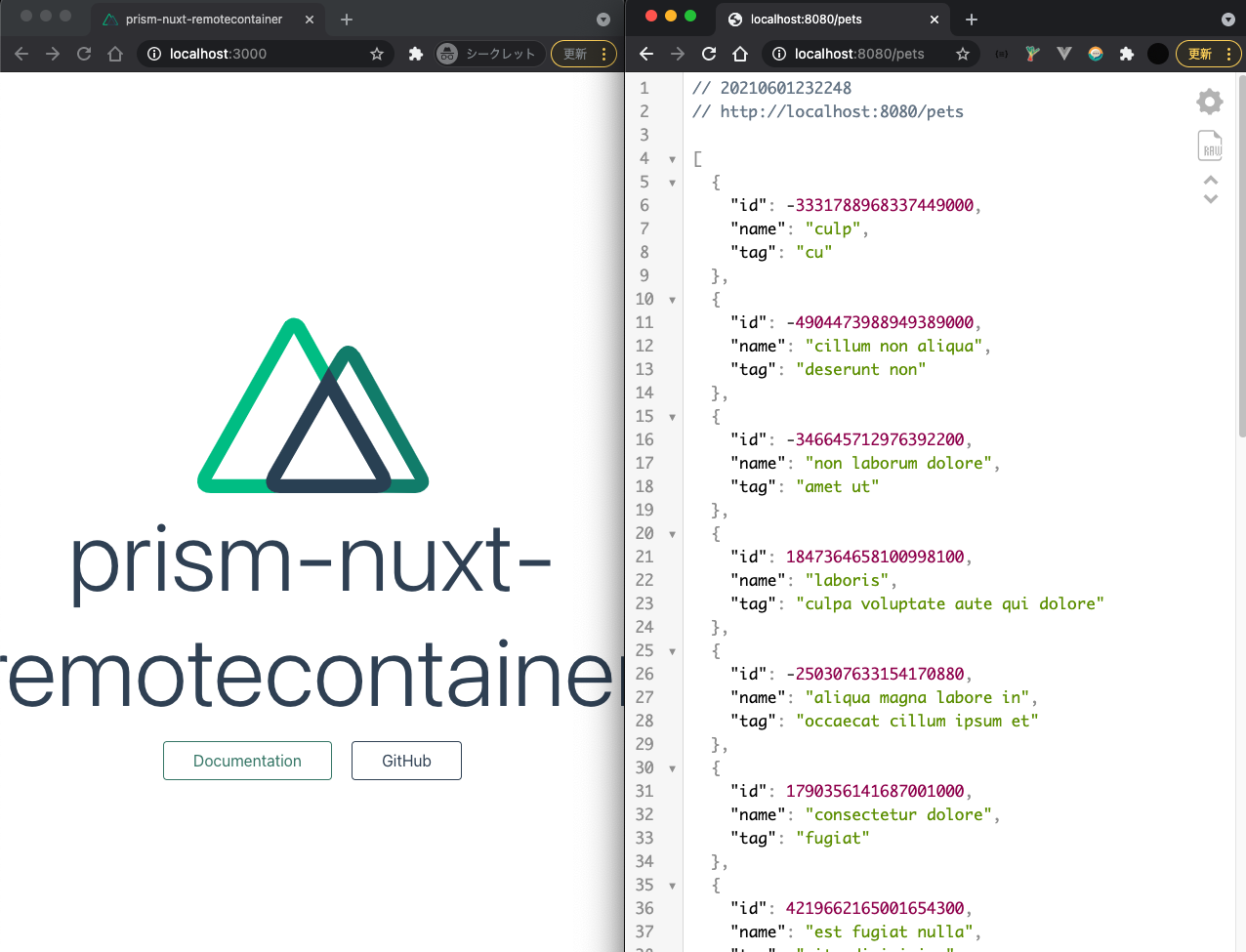Click home icon in localhost:3000 window
Screen dimensions: 1246x952
pos(115,54)
